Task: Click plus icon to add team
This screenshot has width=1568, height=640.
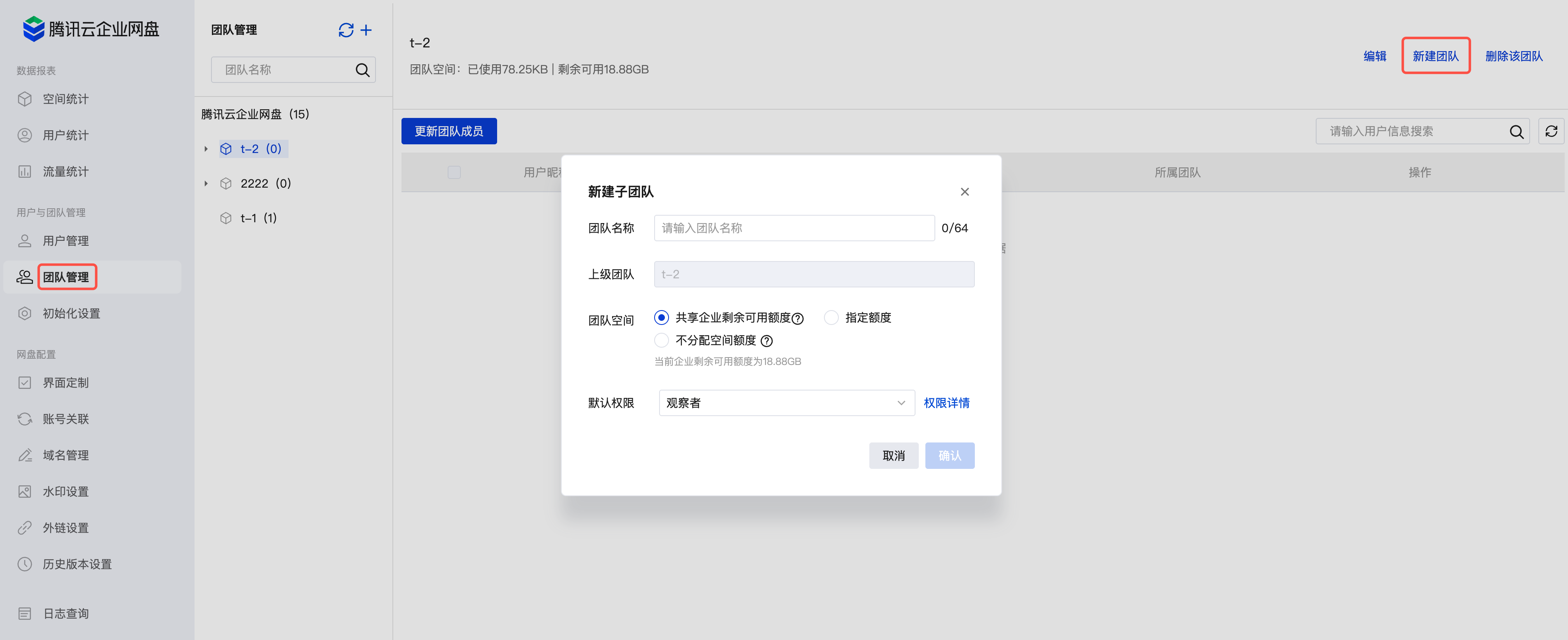Action: (x=366, y=30)
